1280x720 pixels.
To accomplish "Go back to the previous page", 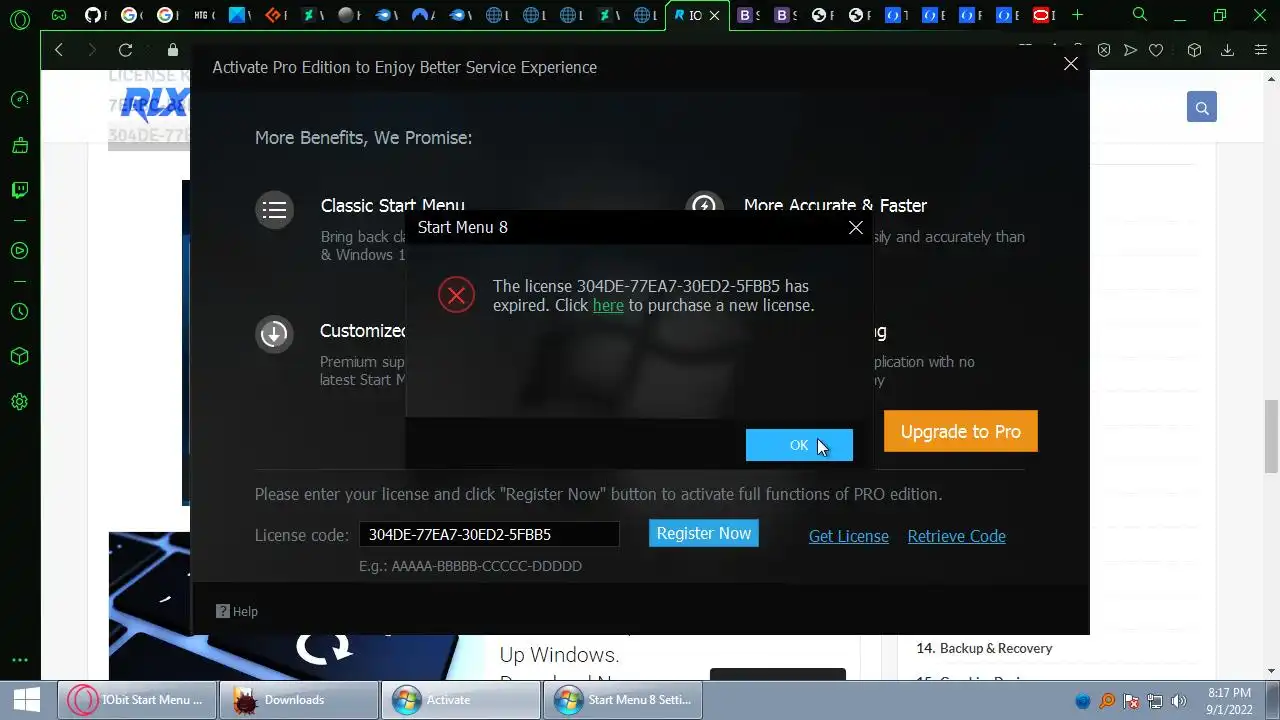I will (59, 50).
